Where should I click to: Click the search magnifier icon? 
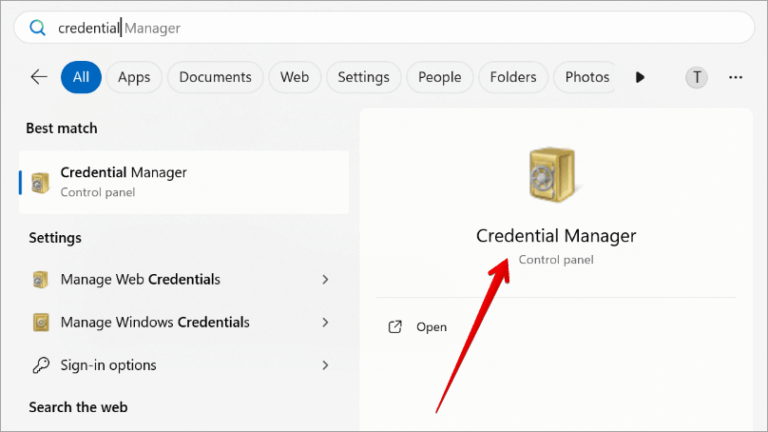pyautogui.click(x=38, y=28)
